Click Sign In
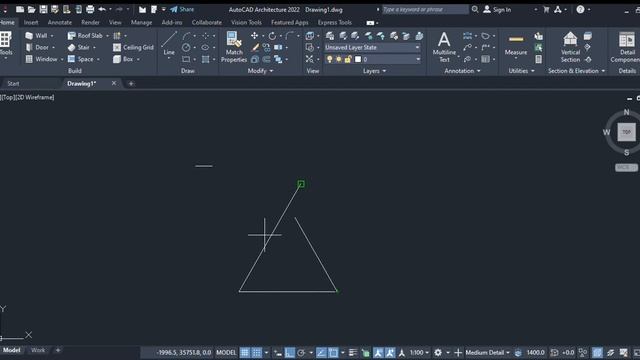Image resolution: width=640 pixels, height=360 pixels. (x=498, y=9)
